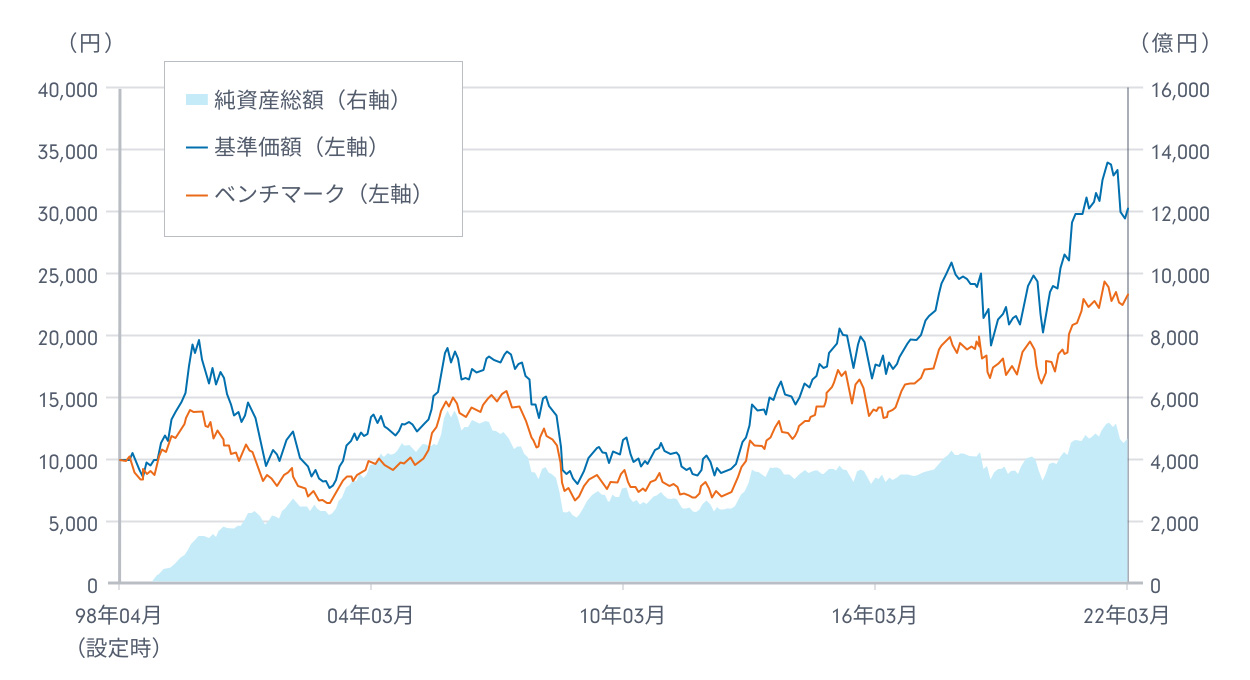
Task: Click the light blue 純資産総額 legend swatch
Action: (196, 99)
